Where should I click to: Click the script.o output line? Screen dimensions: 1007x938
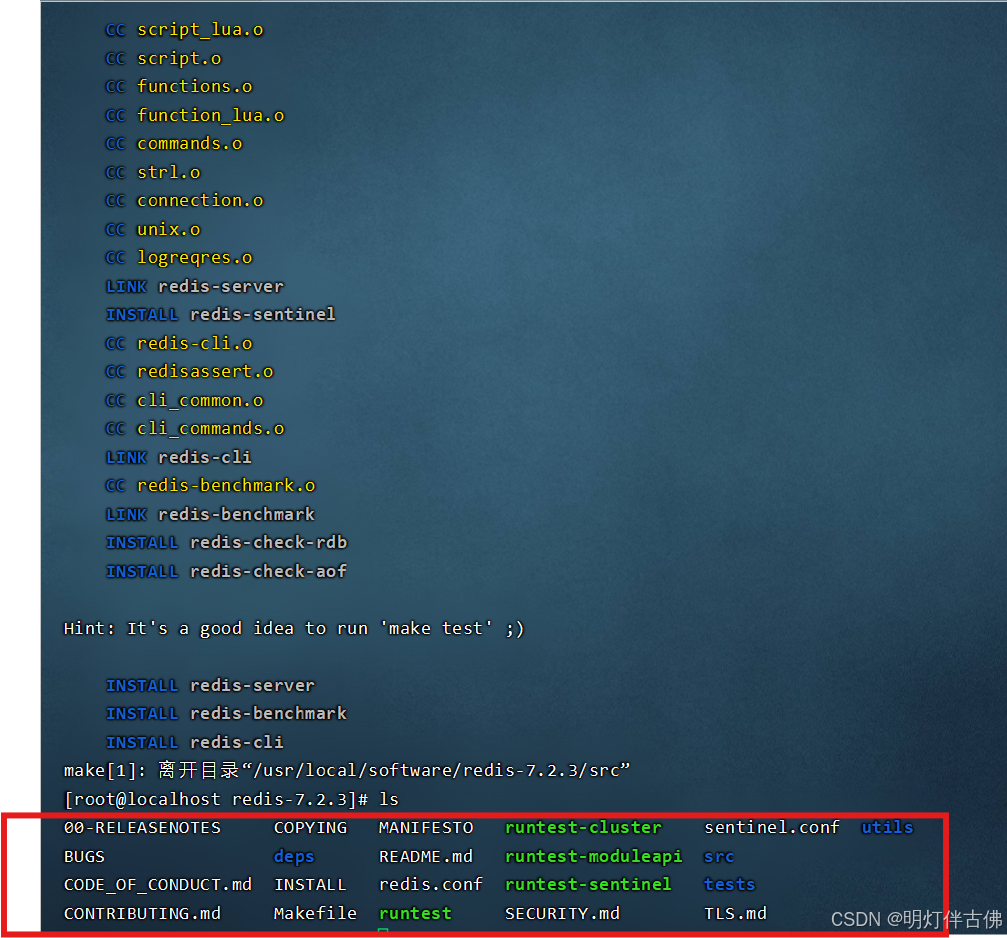163,58
